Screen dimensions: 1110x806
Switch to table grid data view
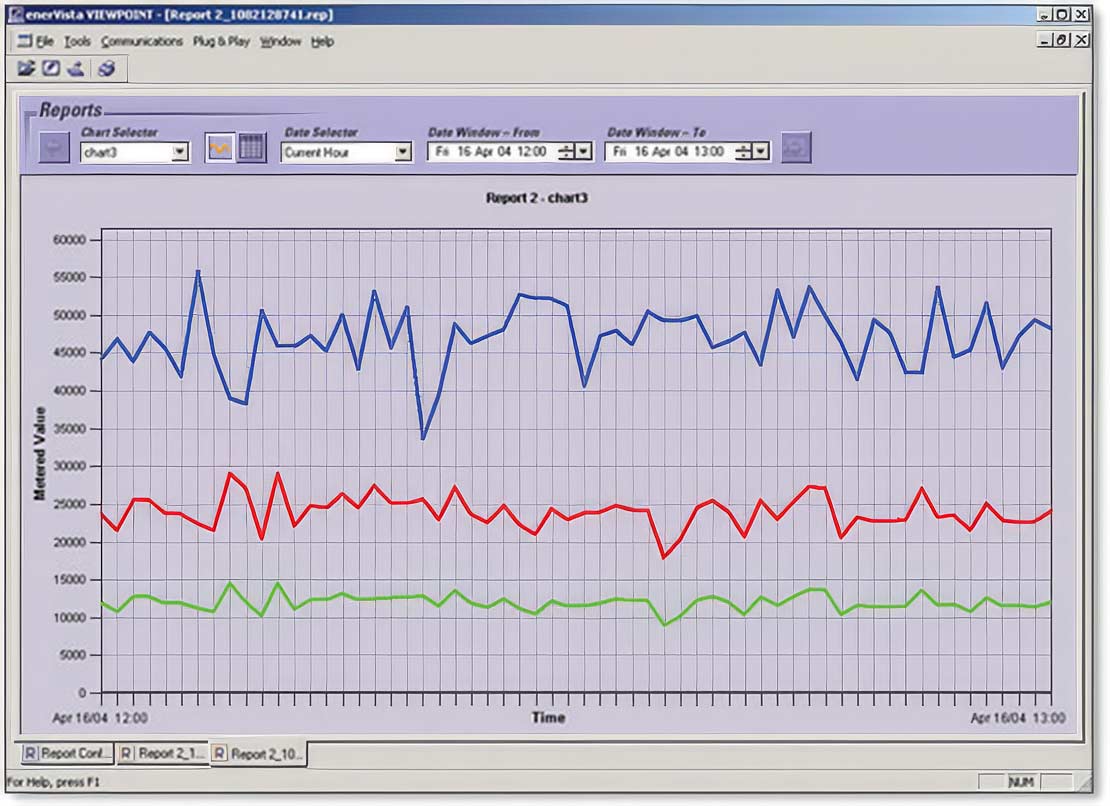251,148
